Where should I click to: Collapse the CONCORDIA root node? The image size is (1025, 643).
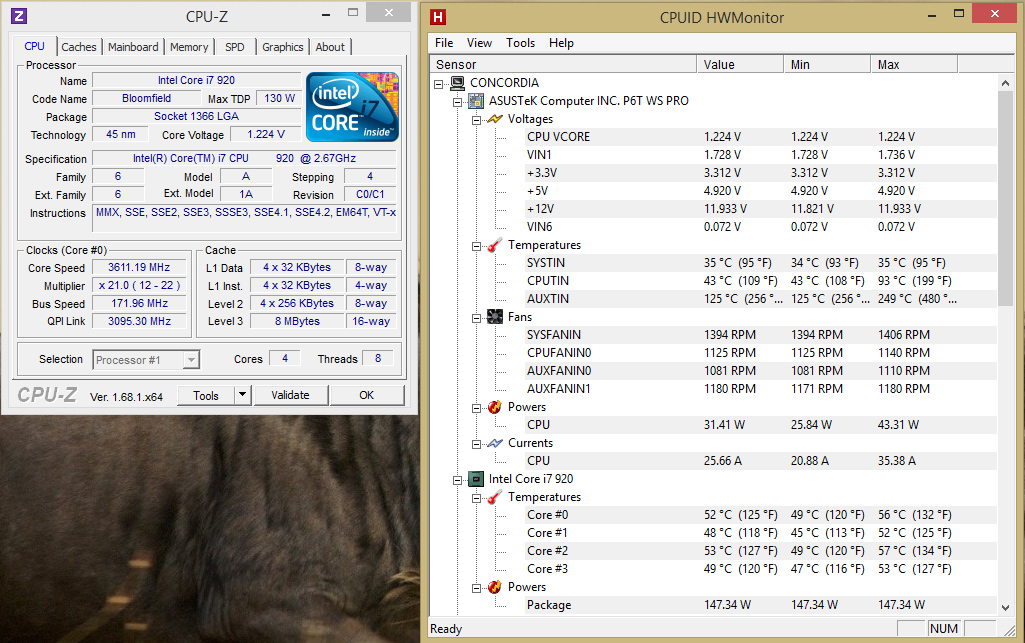(x=439, y=84)
